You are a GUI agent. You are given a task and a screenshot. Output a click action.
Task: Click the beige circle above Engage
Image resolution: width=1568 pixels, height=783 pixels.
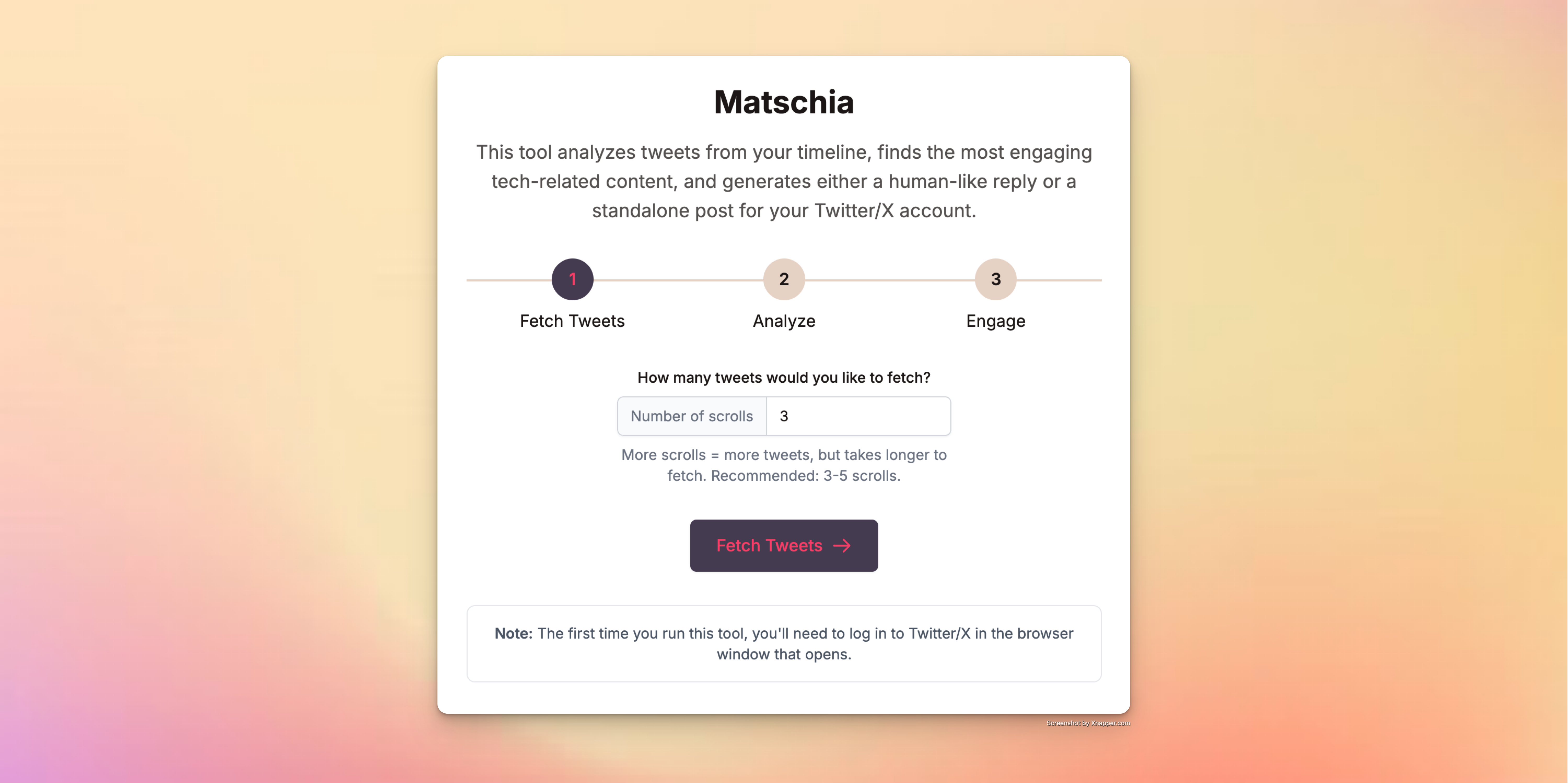click(995, 279)
